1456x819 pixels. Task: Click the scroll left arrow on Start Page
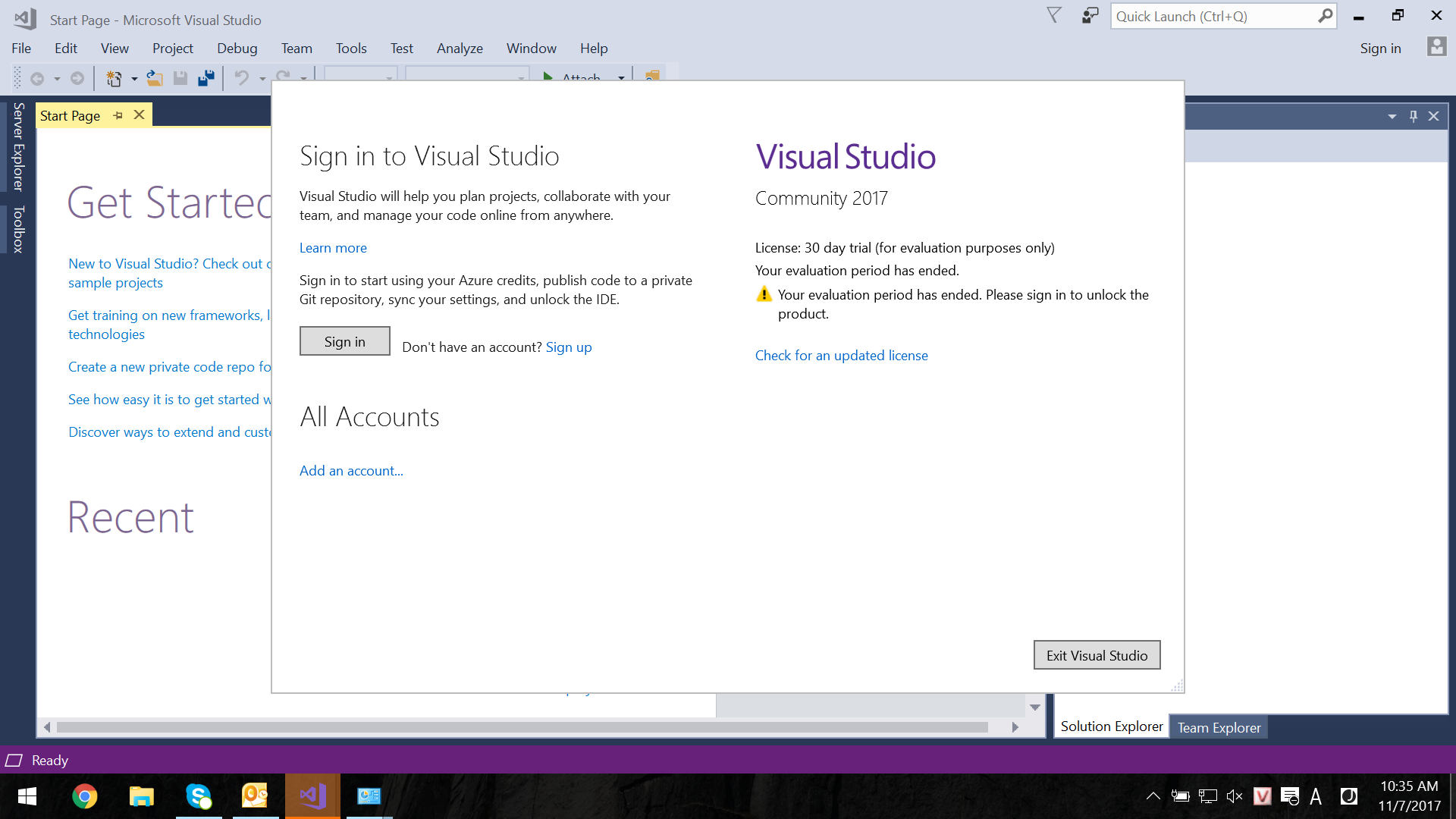[47, 727]
